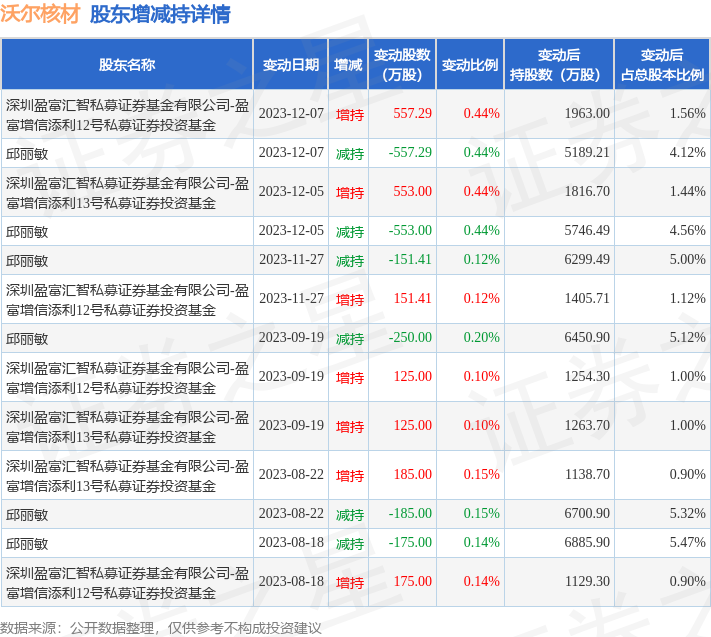Image resolution: width=711 pixels, height=637 pixels.
Task: Click the share ratio 5.47%
Action: point(687,542)
